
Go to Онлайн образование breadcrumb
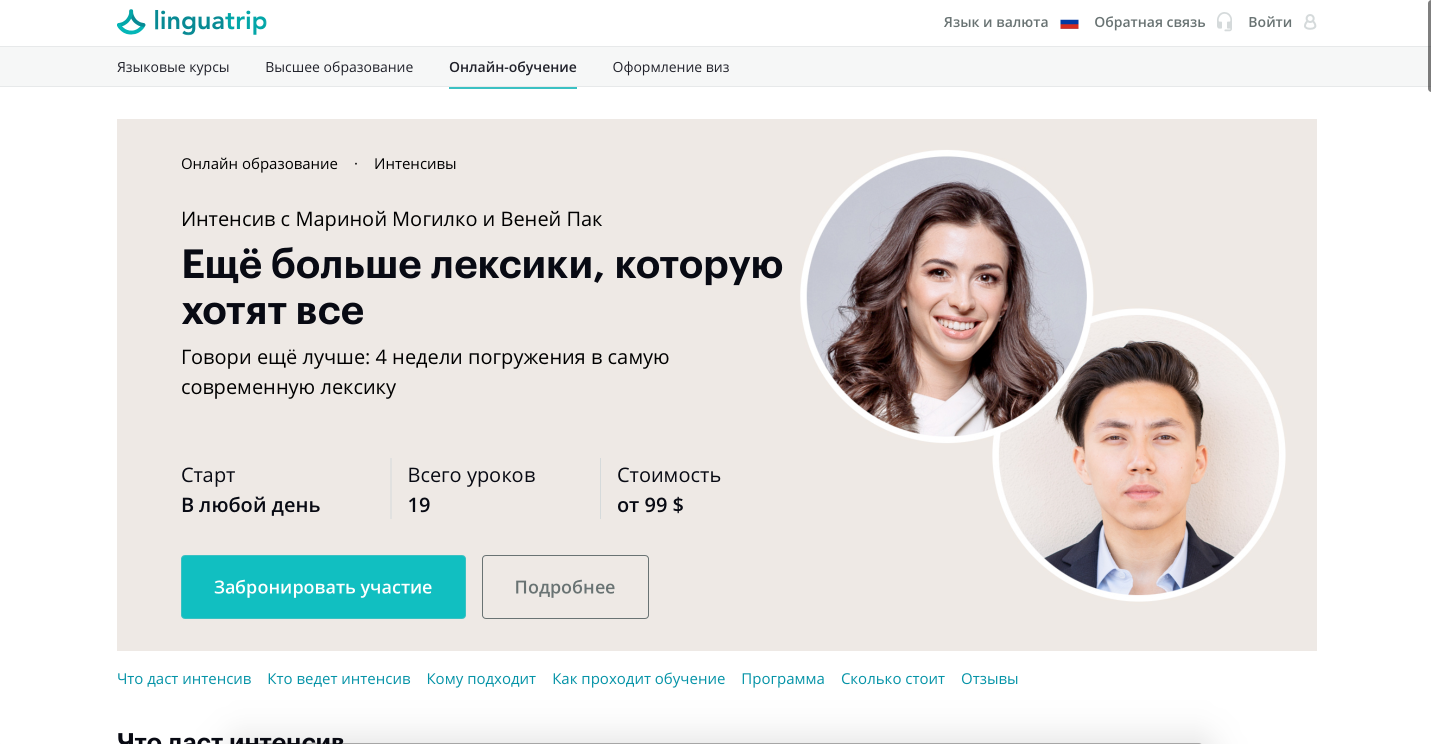pyautogui.click(x=259, y=164)
